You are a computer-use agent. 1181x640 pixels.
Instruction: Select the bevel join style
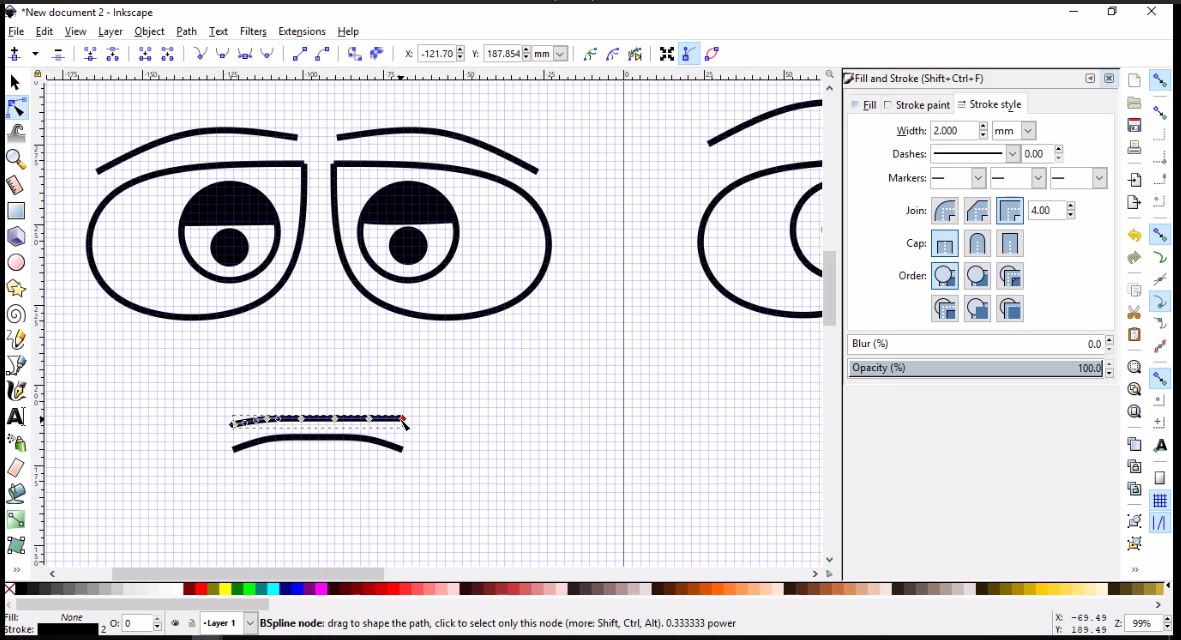point(977,211)
